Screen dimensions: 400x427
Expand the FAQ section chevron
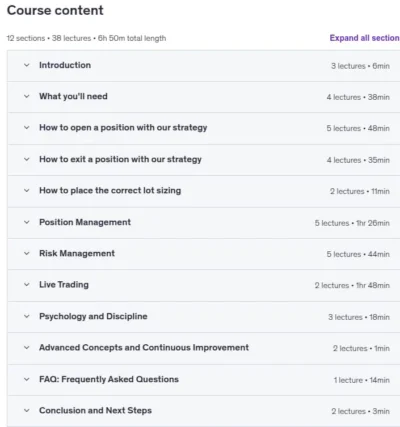click(27, 379)
